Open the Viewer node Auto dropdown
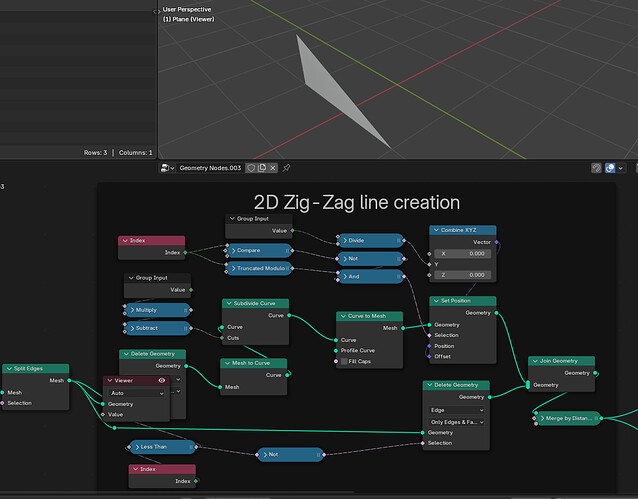 tap(136, 393)
